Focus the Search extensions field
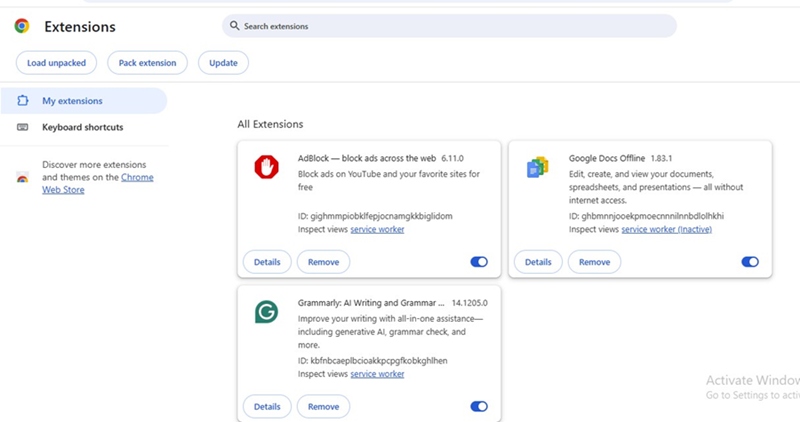800x422 pixels. tap(449, 26)
